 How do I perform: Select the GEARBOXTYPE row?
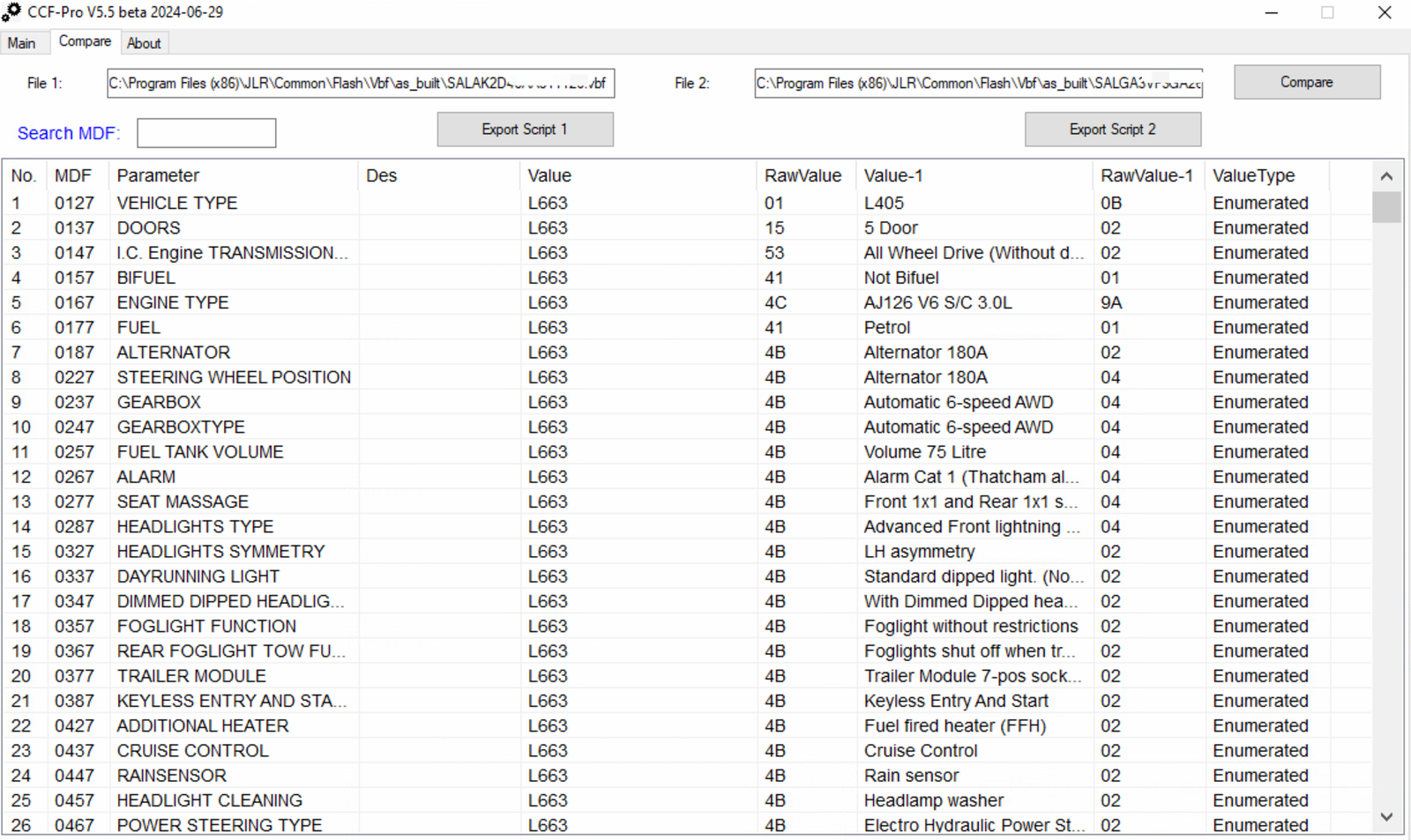[x=686, y=427]
